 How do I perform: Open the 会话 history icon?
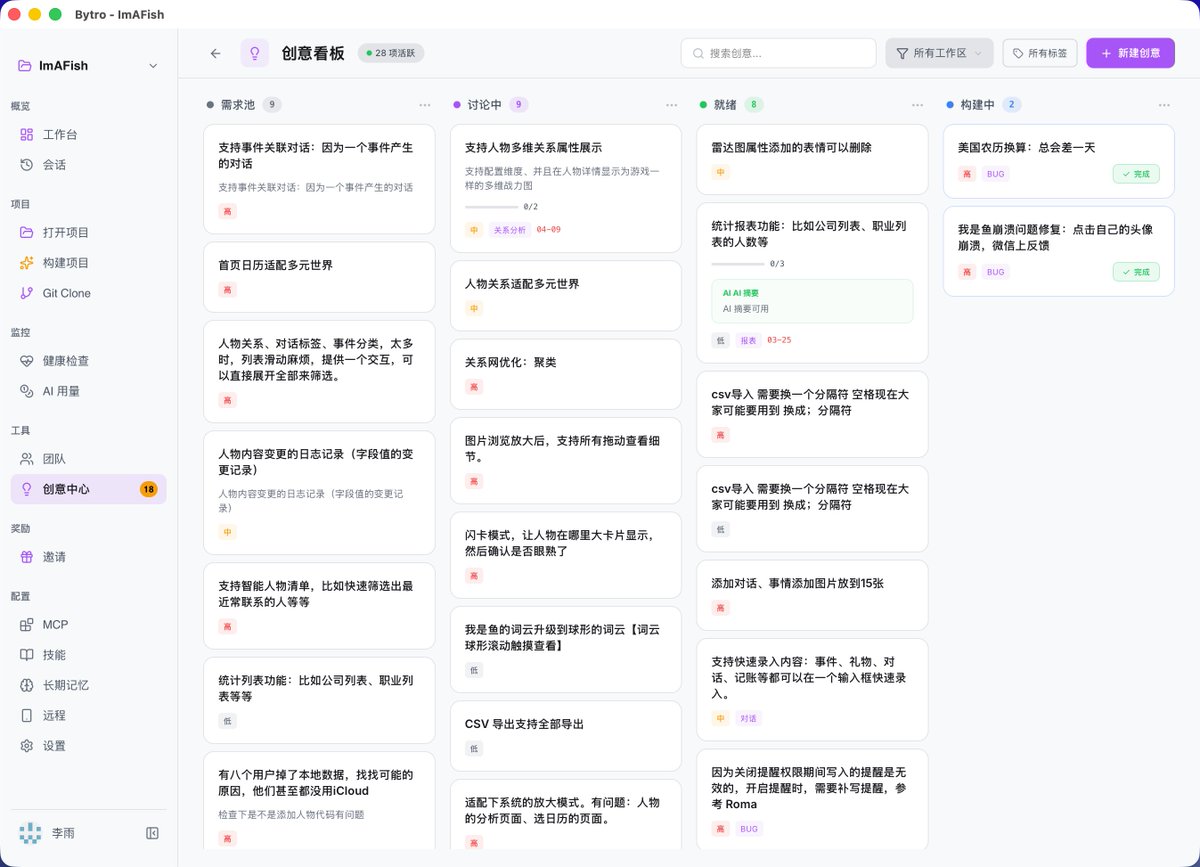[x=27, y=164]
